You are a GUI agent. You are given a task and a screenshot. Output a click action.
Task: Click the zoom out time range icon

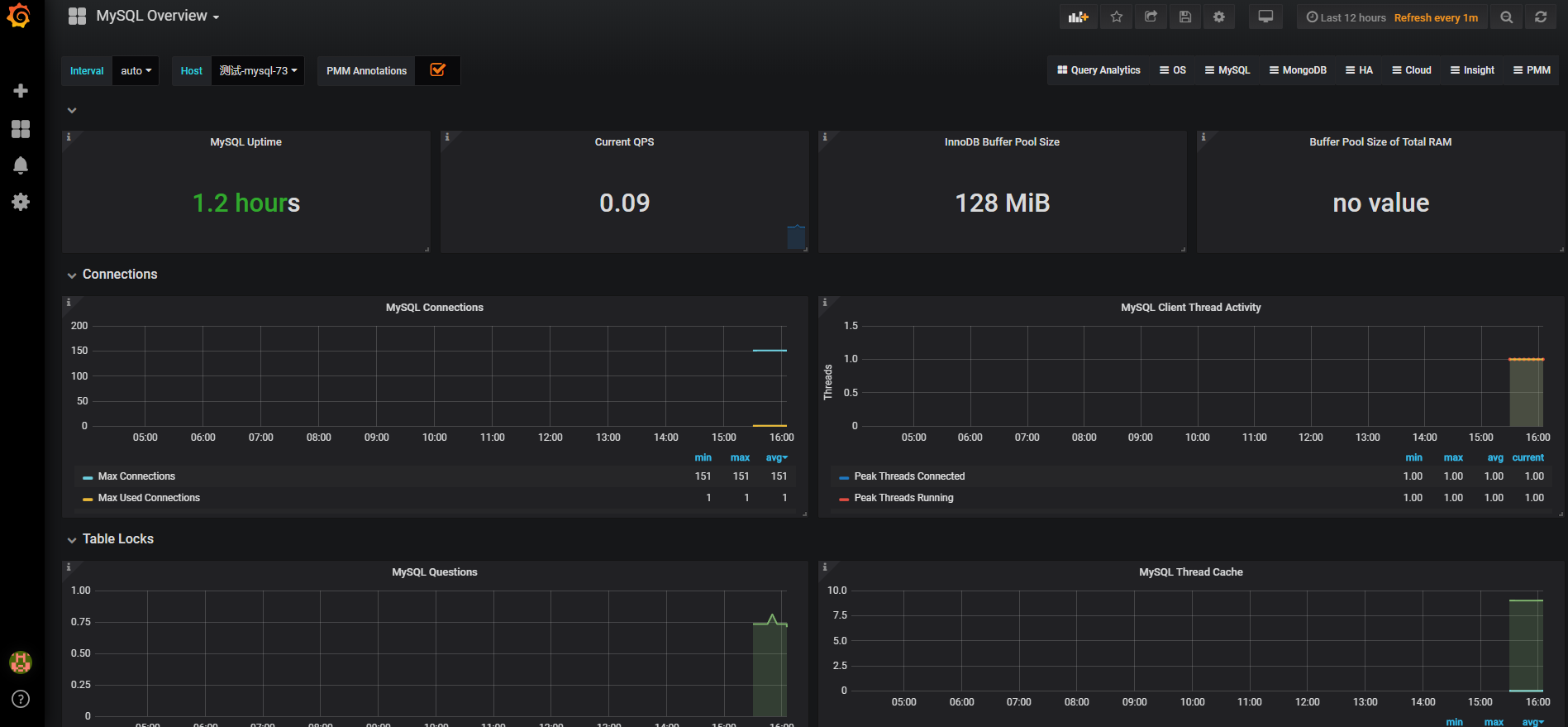[1507, 17]
